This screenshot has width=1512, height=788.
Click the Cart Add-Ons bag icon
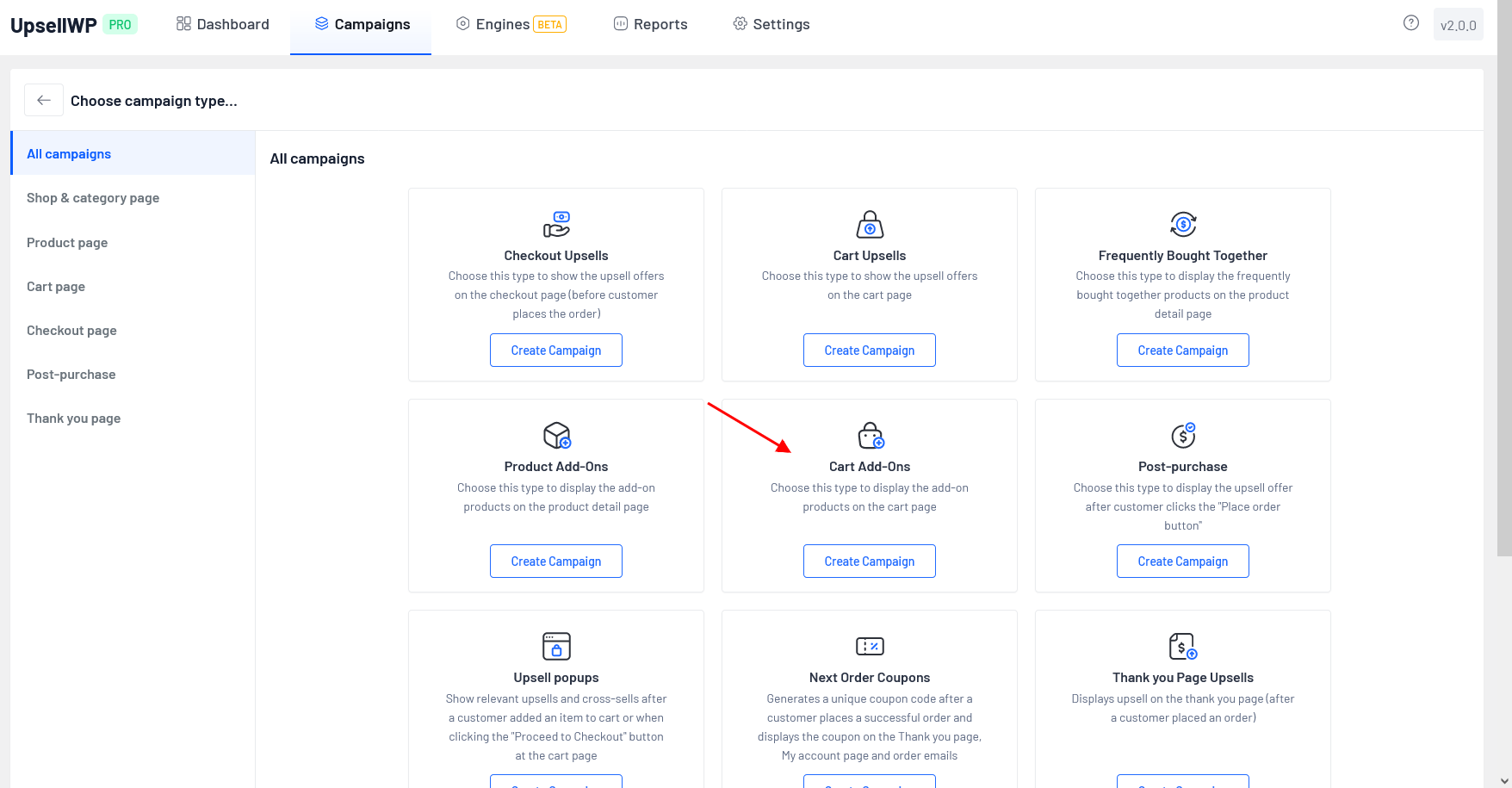coord(870,435)
